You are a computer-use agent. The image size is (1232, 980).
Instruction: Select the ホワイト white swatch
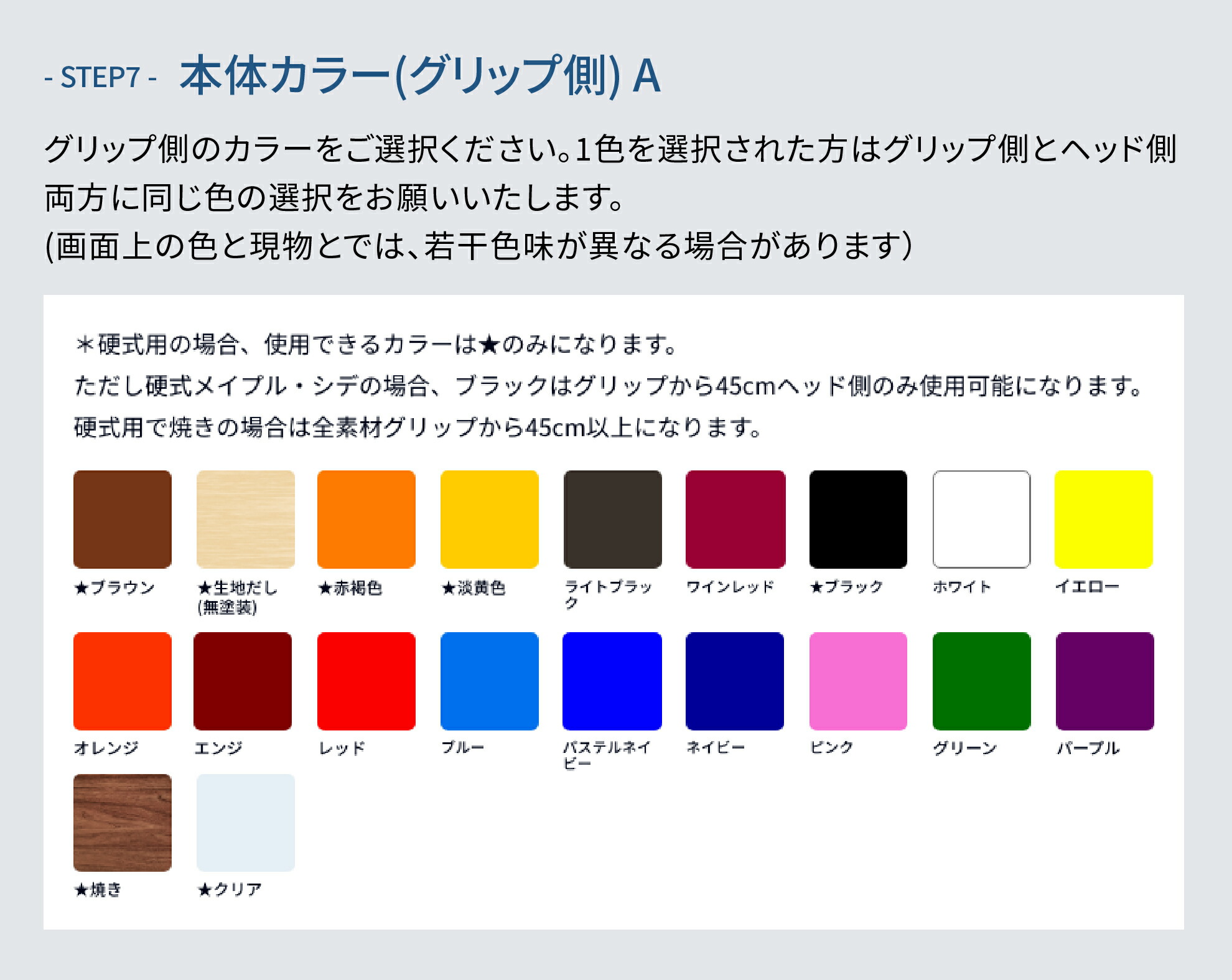[982, 519]
